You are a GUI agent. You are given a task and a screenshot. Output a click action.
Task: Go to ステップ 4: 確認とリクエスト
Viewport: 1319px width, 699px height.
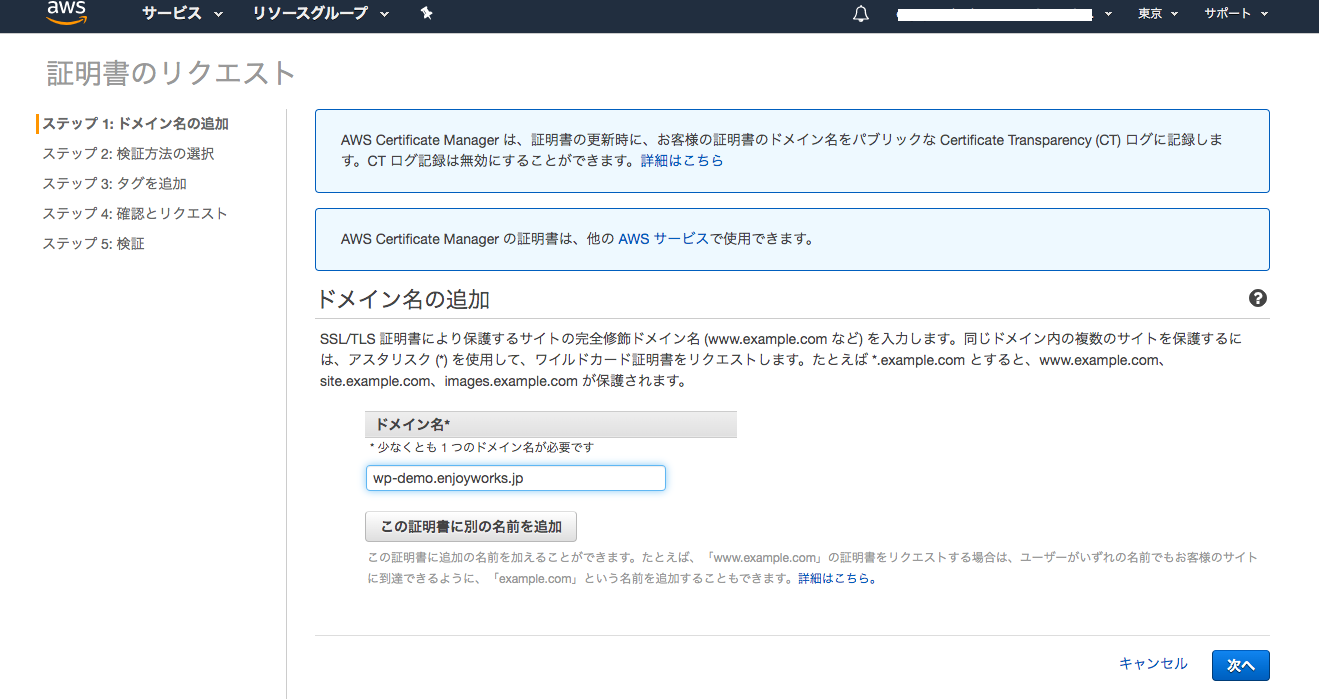(x=135, y=213)
